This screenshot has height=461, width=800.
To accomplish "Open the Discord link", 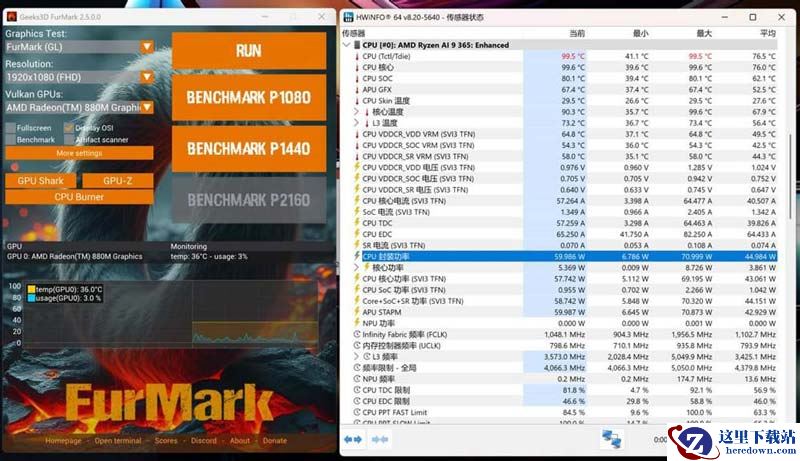I will pos(204,441).
